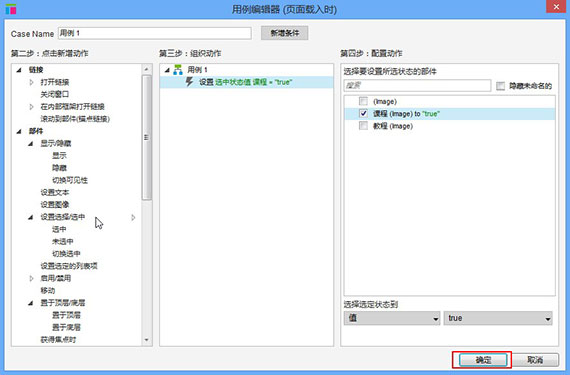
Task: Expand the 在内部框架打开链接 node
Action: point(31,106)
